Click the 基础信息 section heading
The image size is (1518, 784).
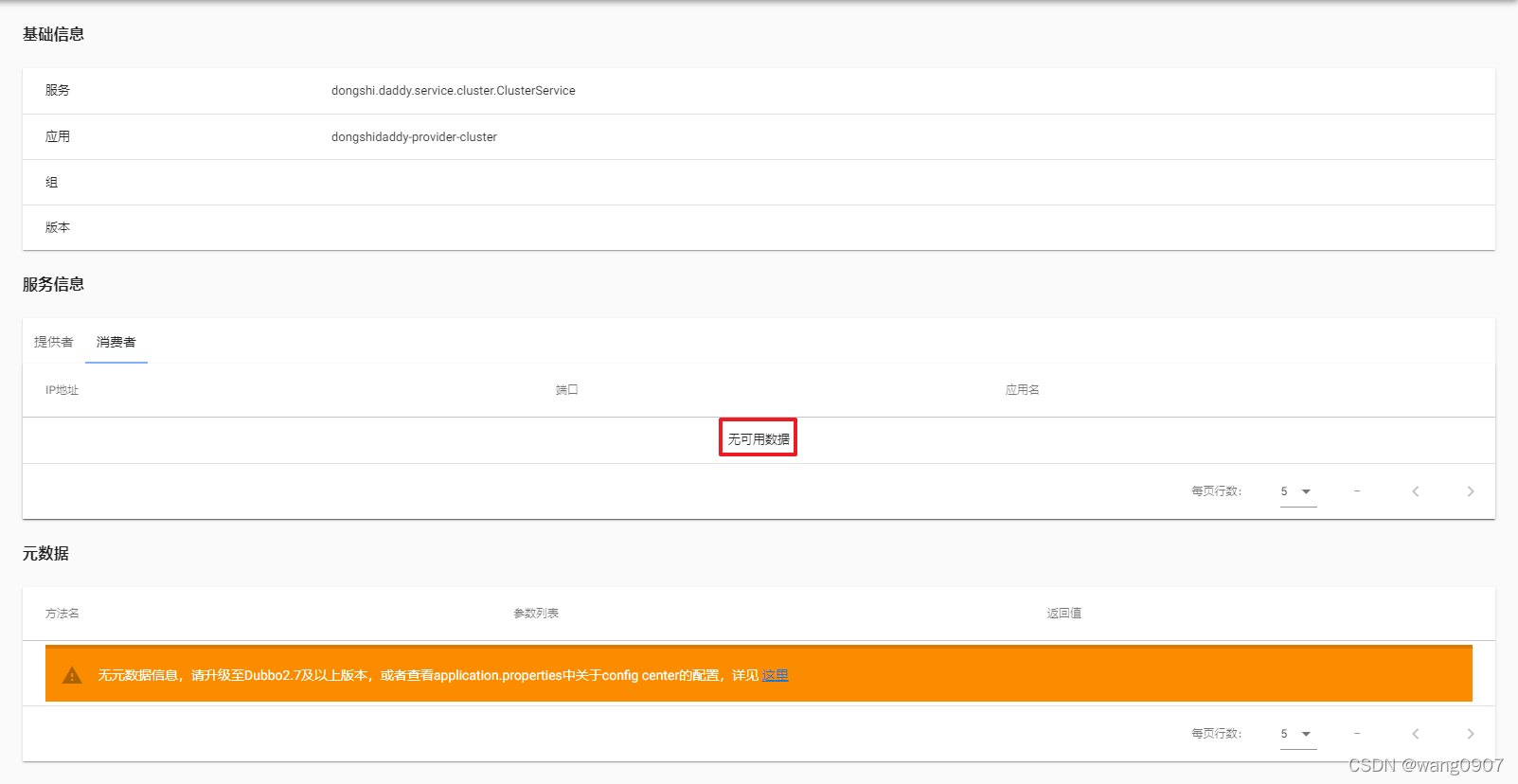tap(53, 34)
